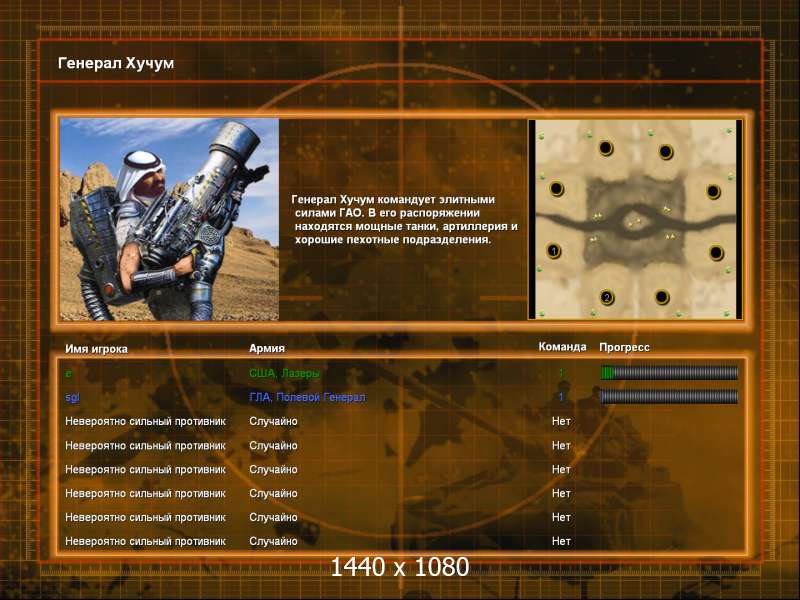Click the 'Команда' column header
Screen dimensions: 800x600
tap(562, 346)
